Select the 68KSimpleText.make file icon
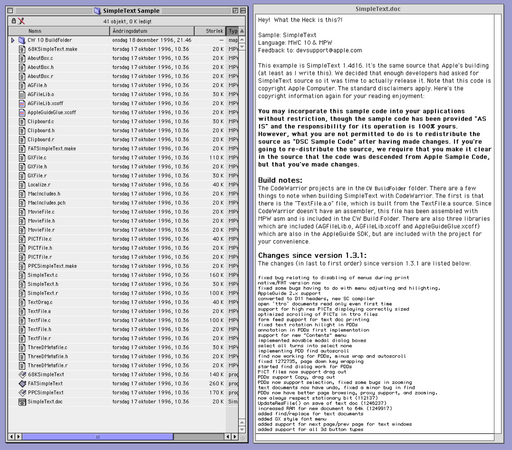 click(22, 49)
